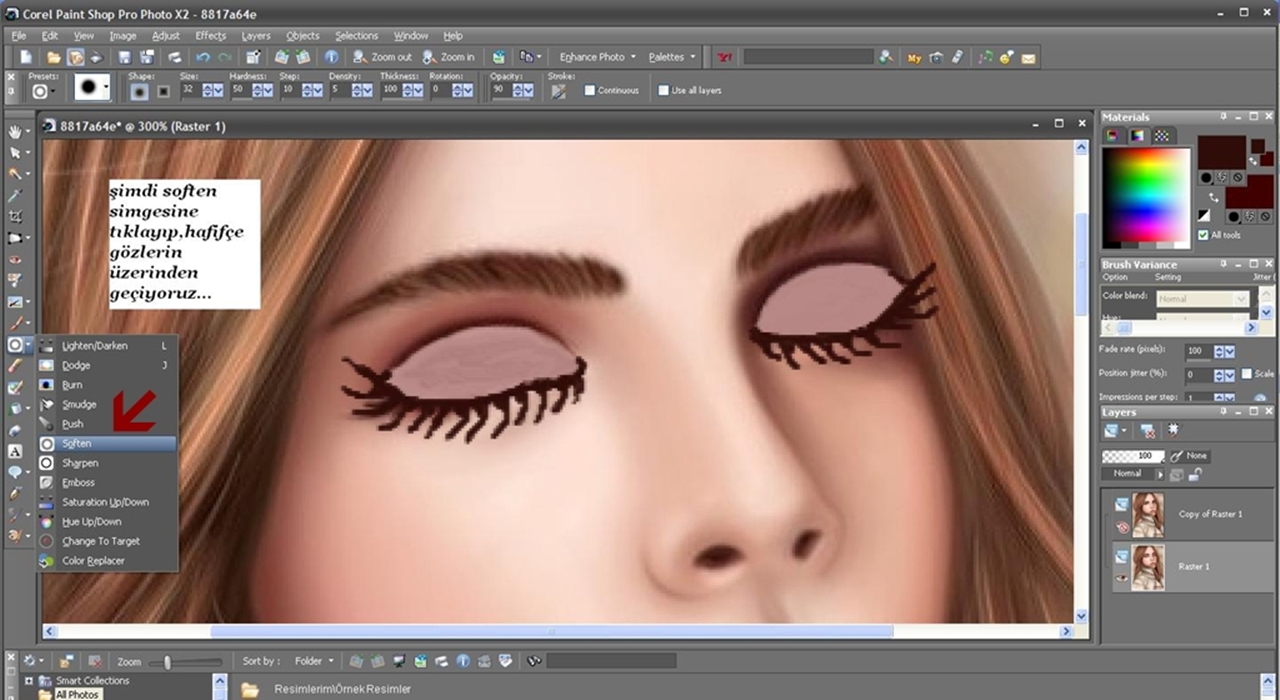Click the Zoom in button

(448, 58)
